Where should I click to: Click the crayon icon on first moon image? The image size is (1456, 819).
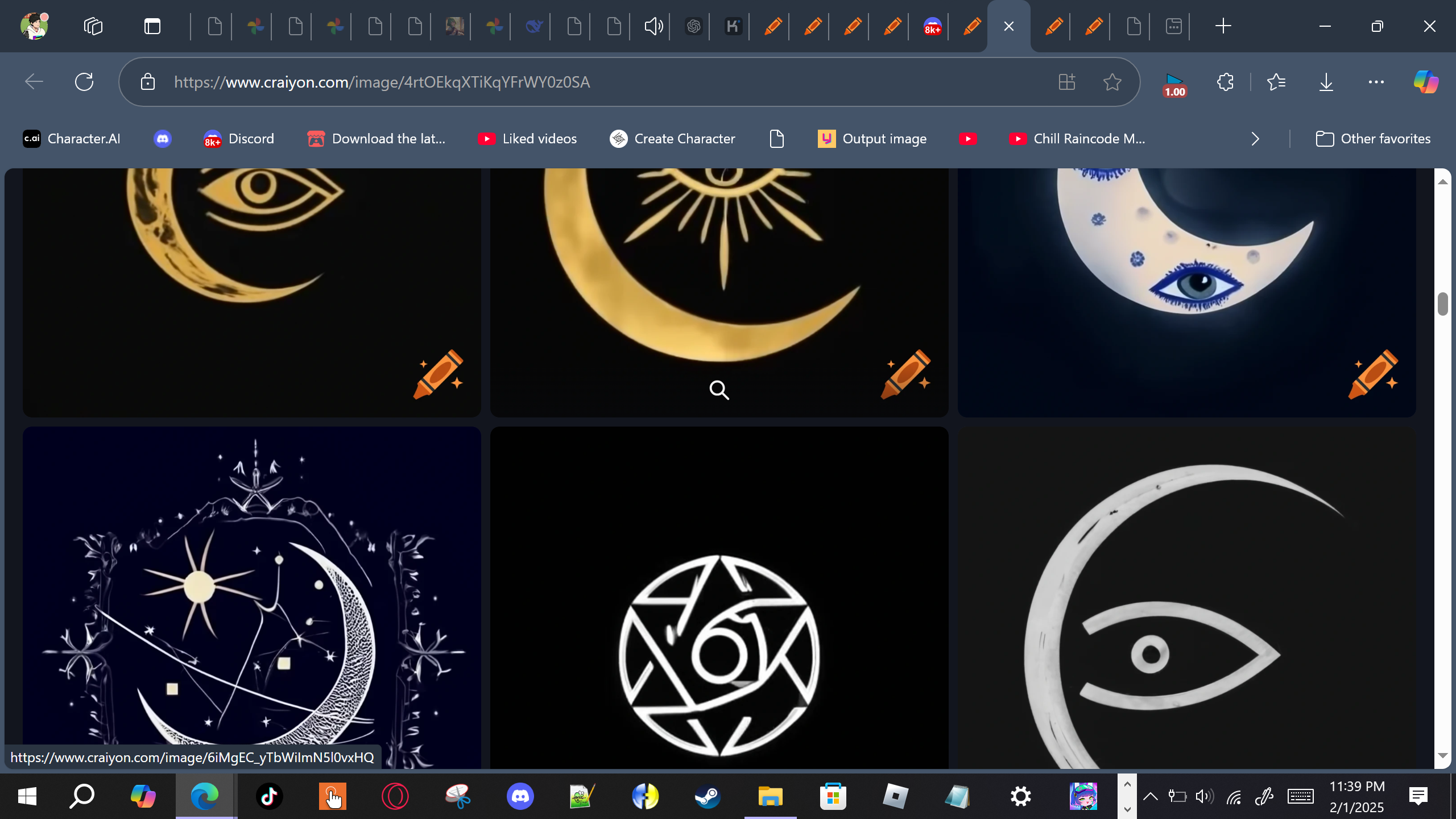tap(439, 374)
